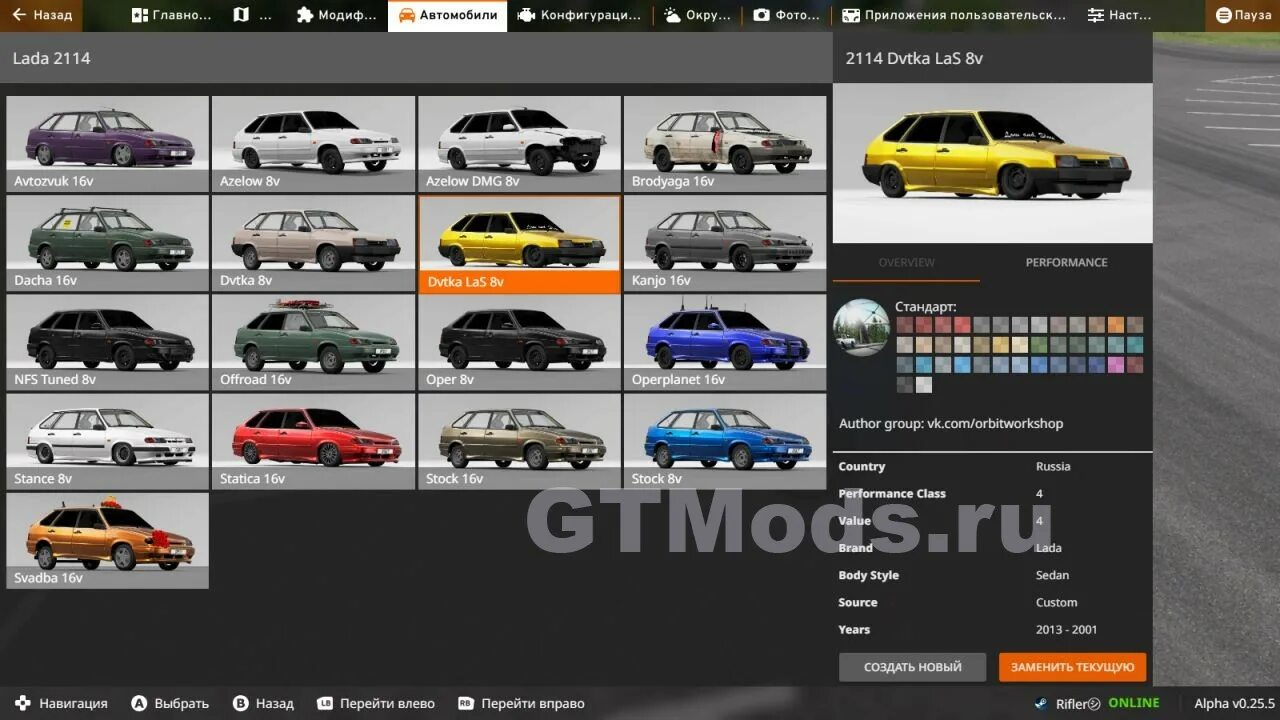Select the Brodyaga 16v configuration

coord(726,144)
